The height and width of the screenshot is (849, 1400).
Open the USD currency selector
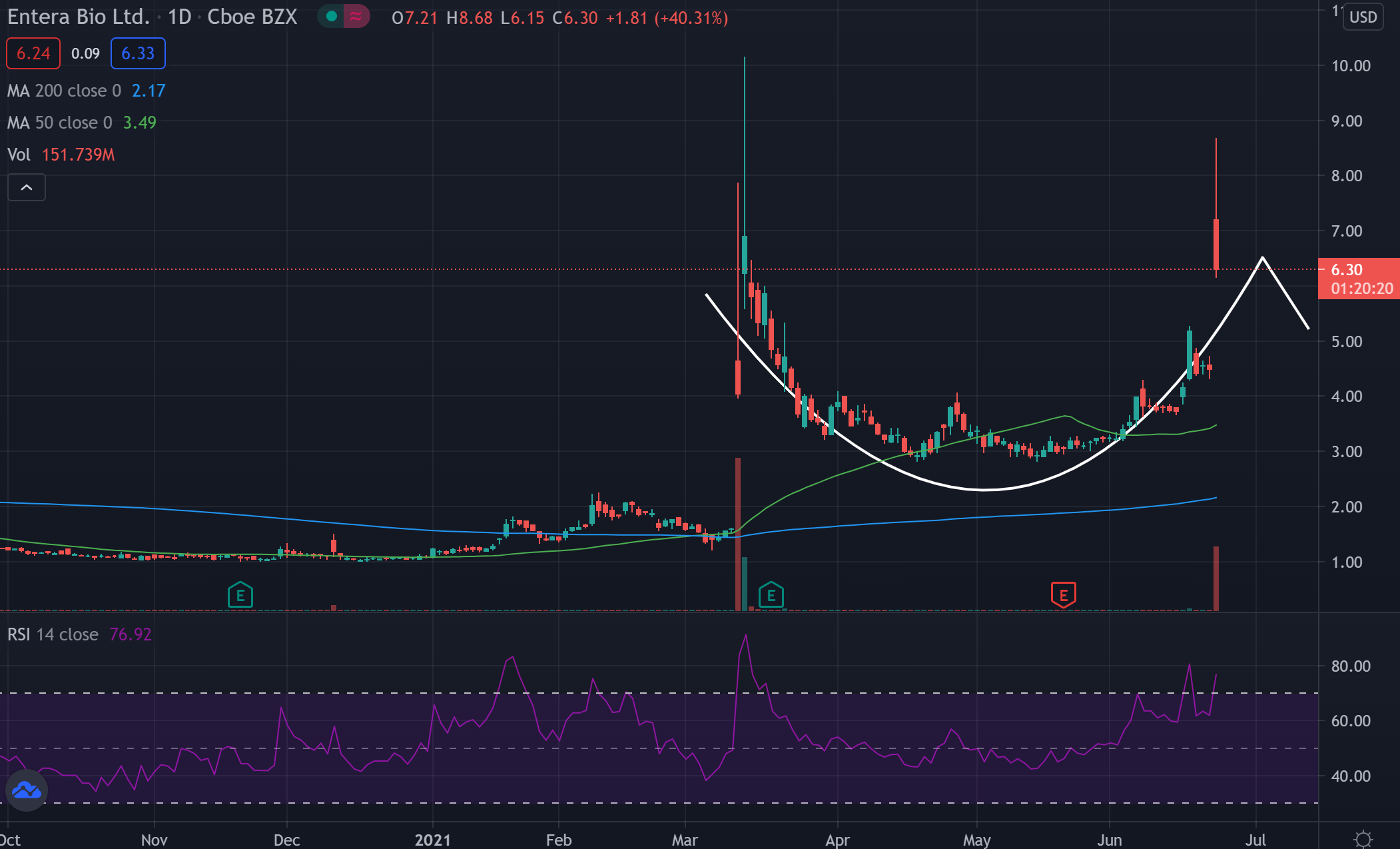point(1363,17)
